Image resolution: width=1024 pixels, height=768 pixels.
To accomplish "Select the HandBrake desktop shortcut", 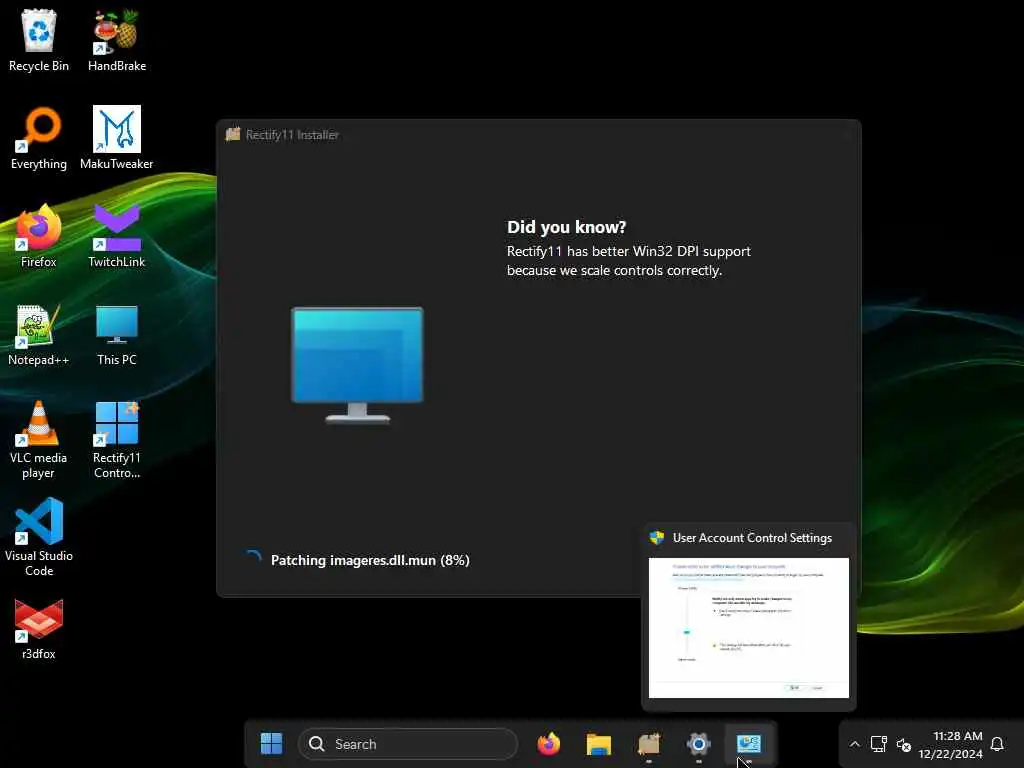I will coord(117,40).
